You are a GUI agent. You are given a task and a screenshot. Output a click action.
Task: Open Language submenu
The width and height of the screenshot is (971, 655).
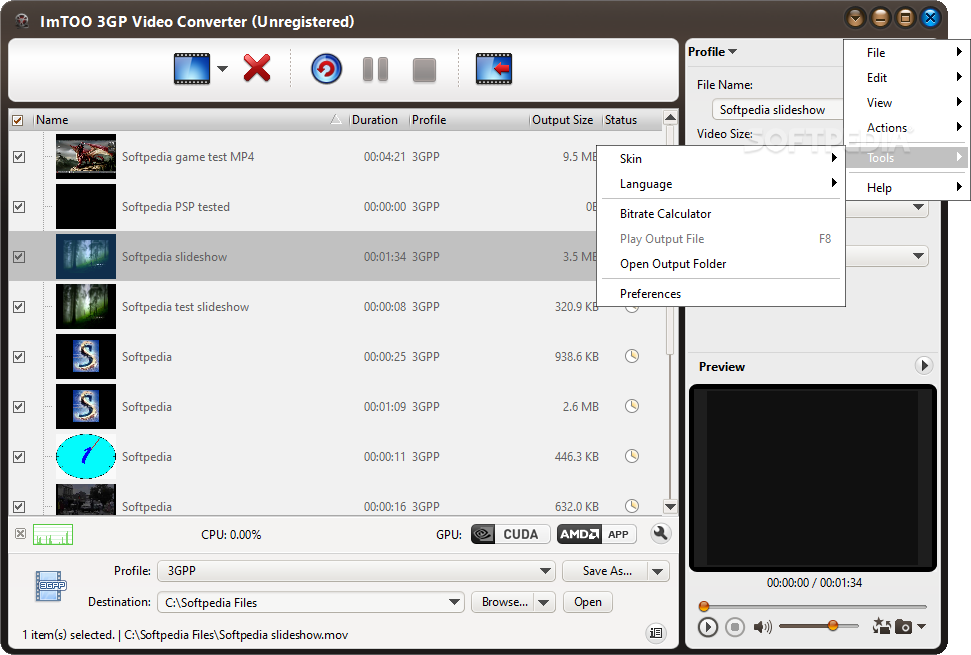click(721, 184)
